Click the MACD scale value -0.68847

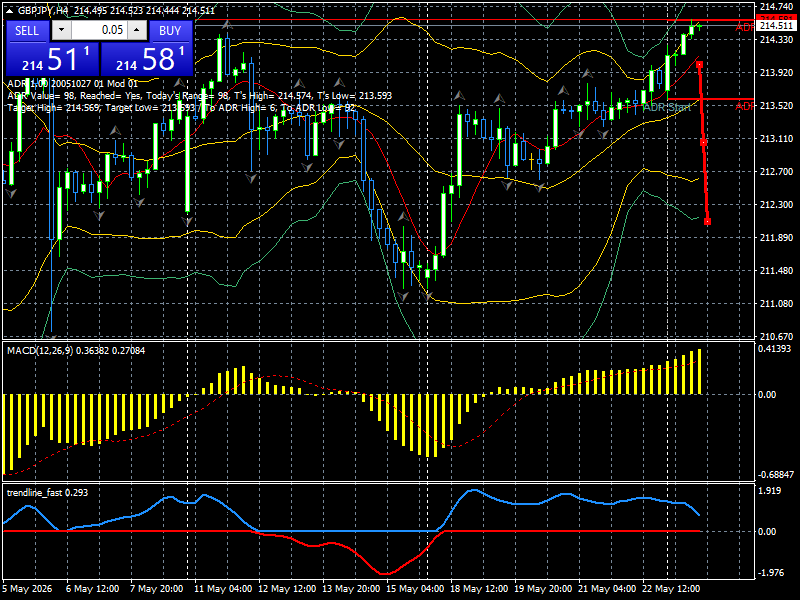click(x=776, y=474)
